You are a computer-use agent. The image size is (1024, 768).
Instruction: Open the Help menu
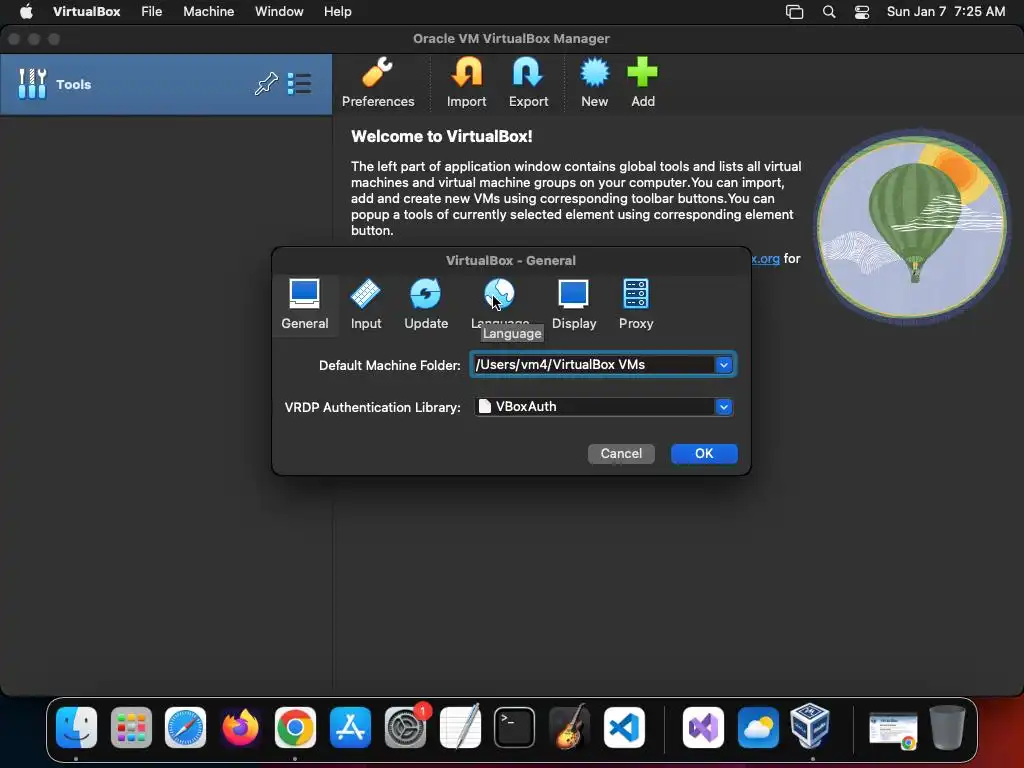click(x=338, y=12)
